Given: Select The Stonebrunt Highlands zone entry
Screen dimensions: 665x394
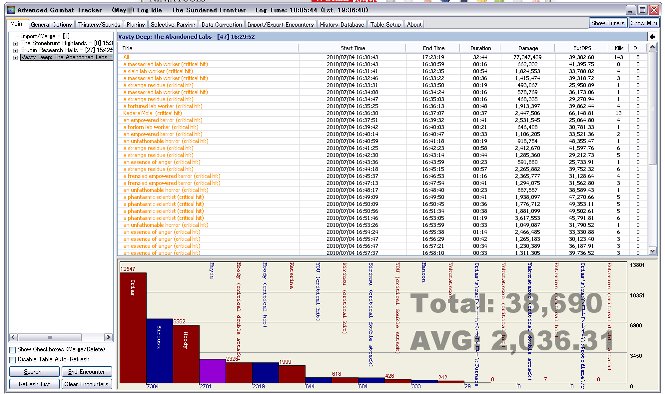Looking at the screenshot, I should tap(67, 43).
